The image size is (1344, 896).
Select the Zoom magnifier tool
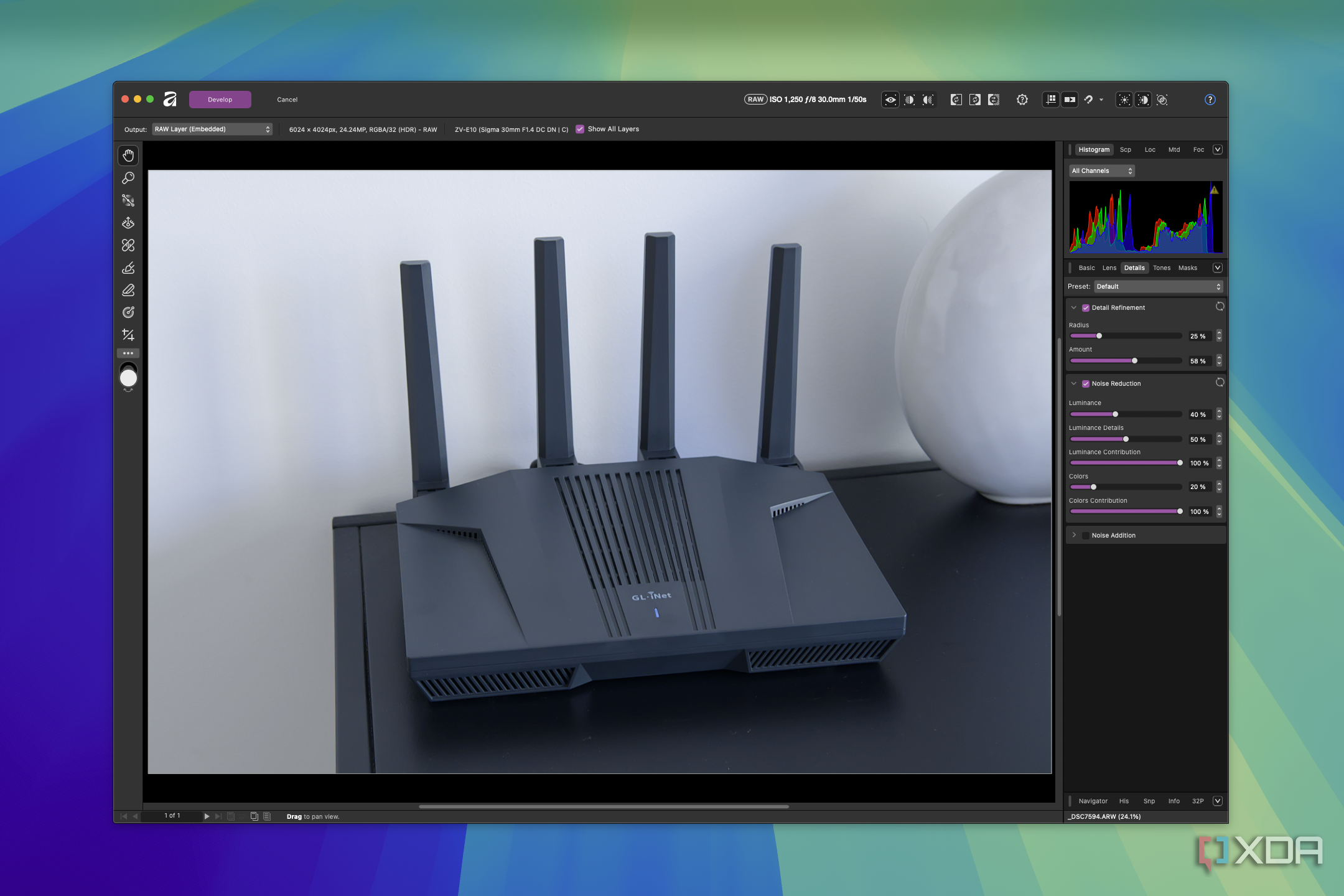[128, 178]
